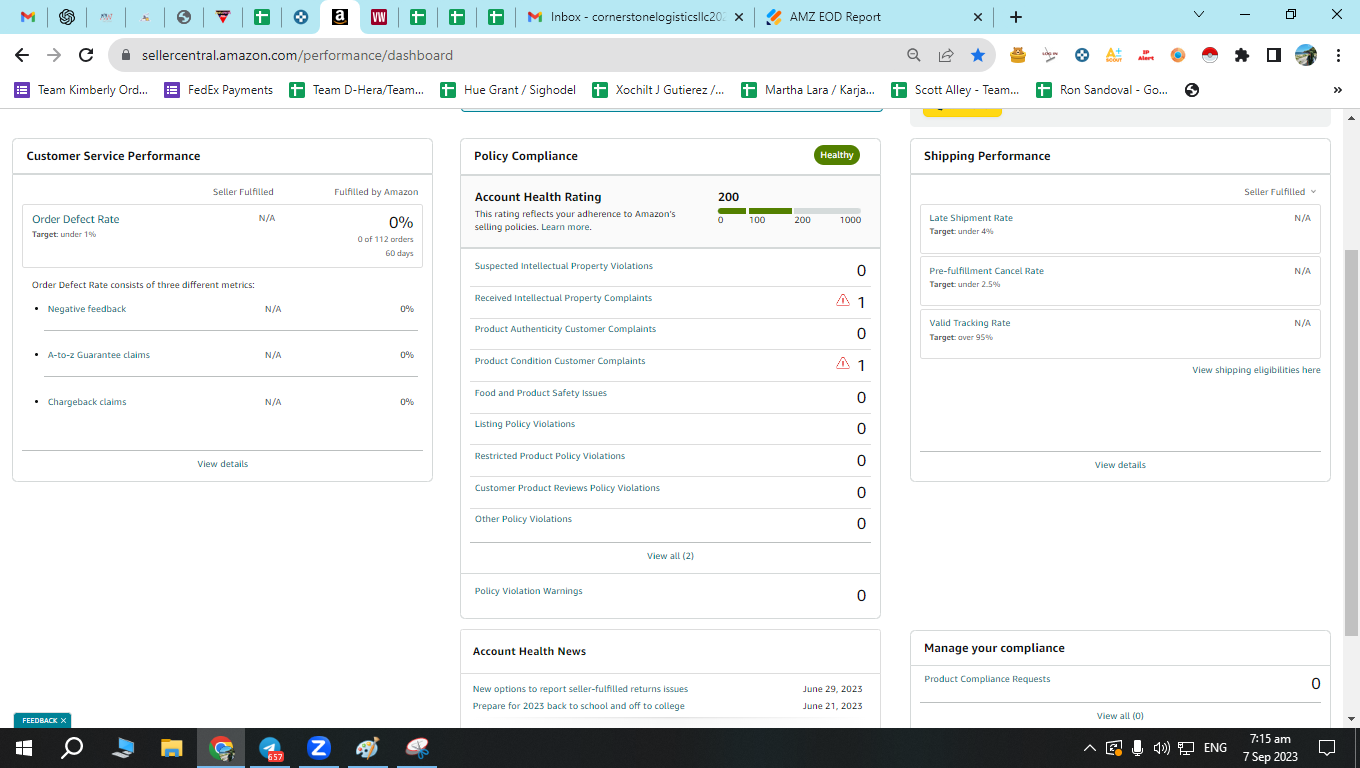Screen dimensions: 1360x768
Task: Open Zoom from the taskbar
Action: click(x=319, y=748)
